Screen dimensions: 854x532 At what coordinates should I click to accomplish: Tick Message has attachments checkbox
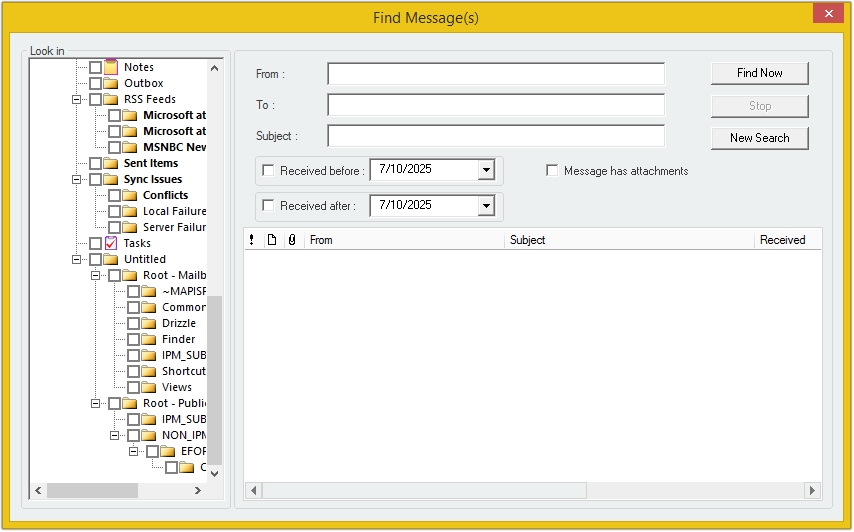[552, 170]
